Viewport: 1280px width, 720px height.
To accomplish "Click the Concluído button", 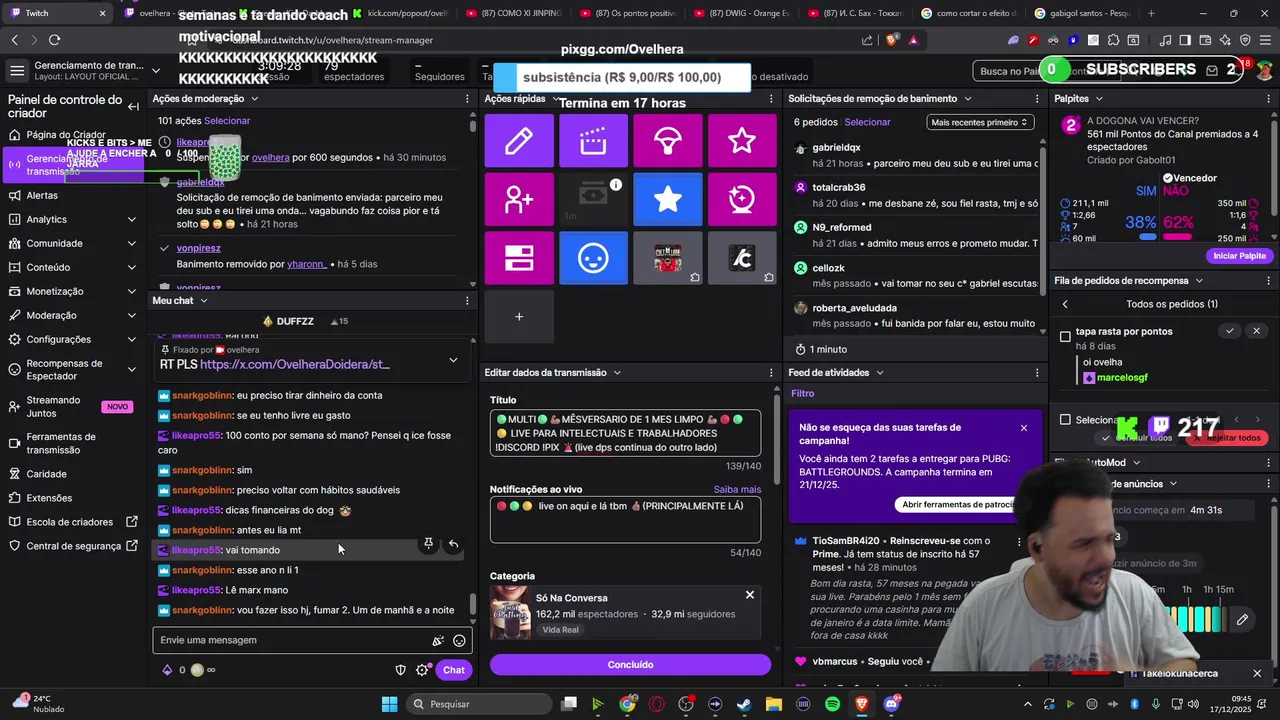I will point(630,664).
